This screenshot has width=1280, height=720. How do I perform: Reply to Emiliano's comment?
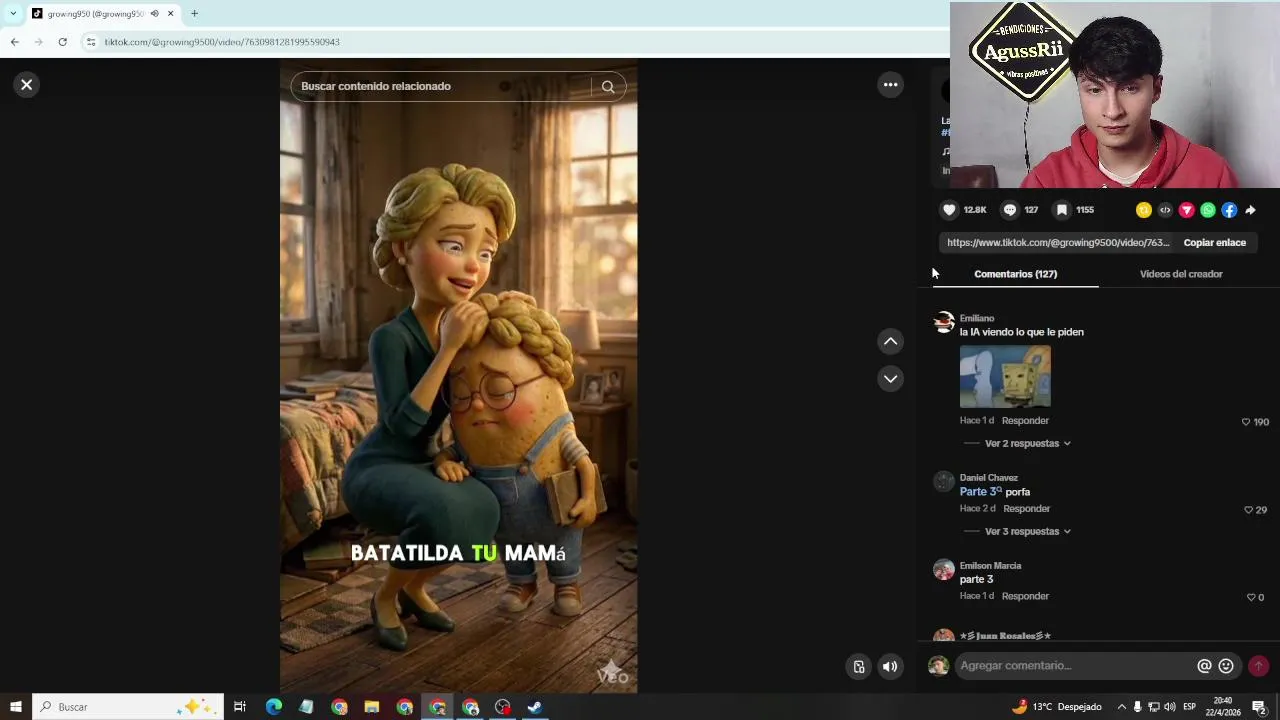[1025, 421]
